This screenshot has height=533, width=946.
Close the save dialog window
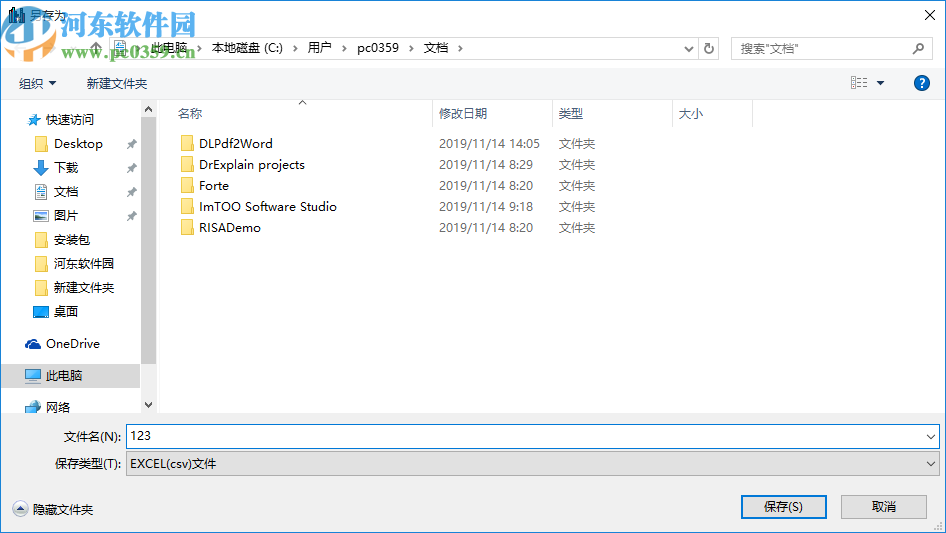(x=930, y=15)
